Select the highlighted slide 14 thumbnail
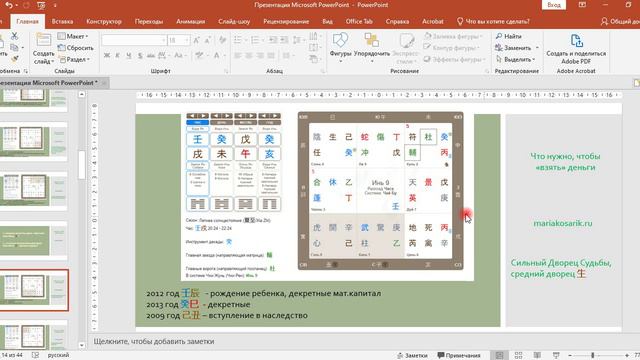640x360 pixels. tap(33, 289)
